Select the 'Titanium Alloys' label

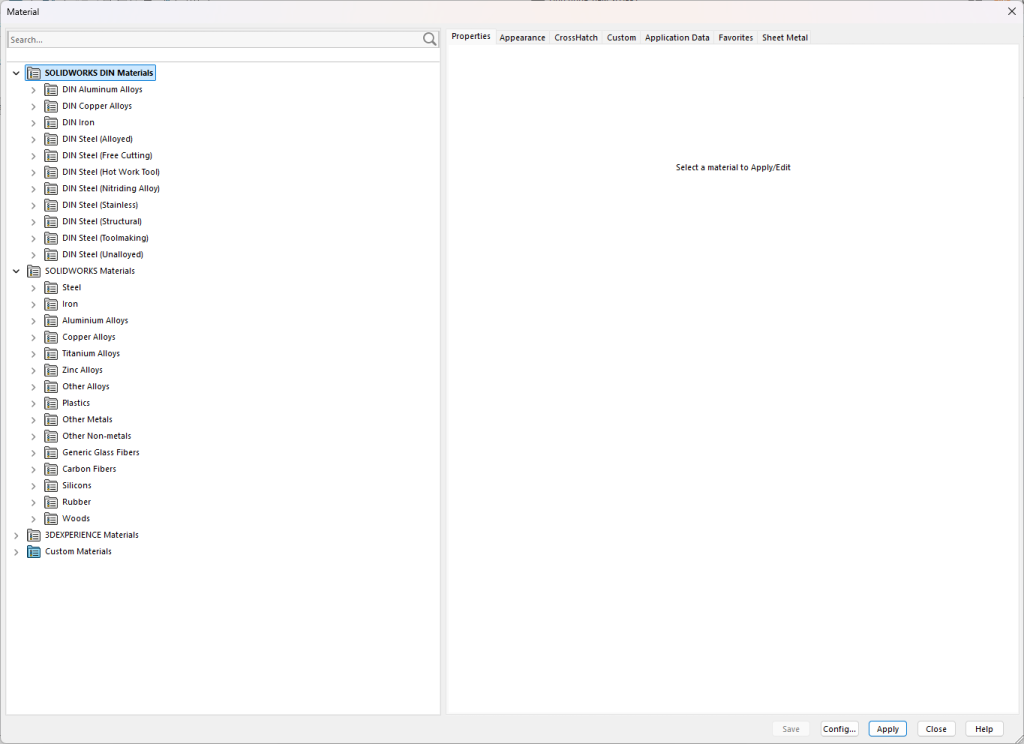pyautogui.click(x=91, y=353)
